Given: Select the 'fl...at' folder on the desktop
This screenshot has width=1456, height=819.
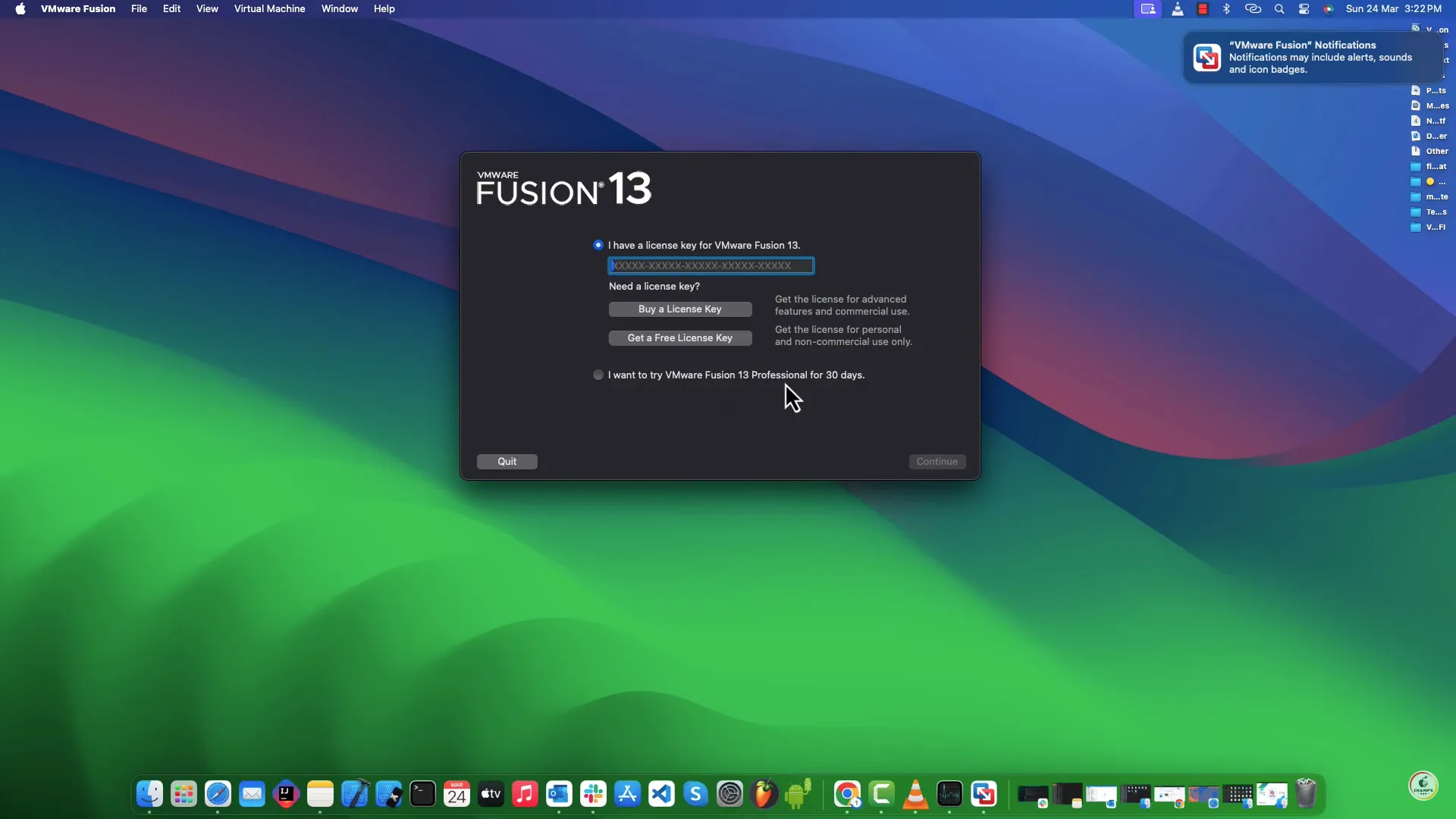Looking at the screenshot, I should (1429, 166).
